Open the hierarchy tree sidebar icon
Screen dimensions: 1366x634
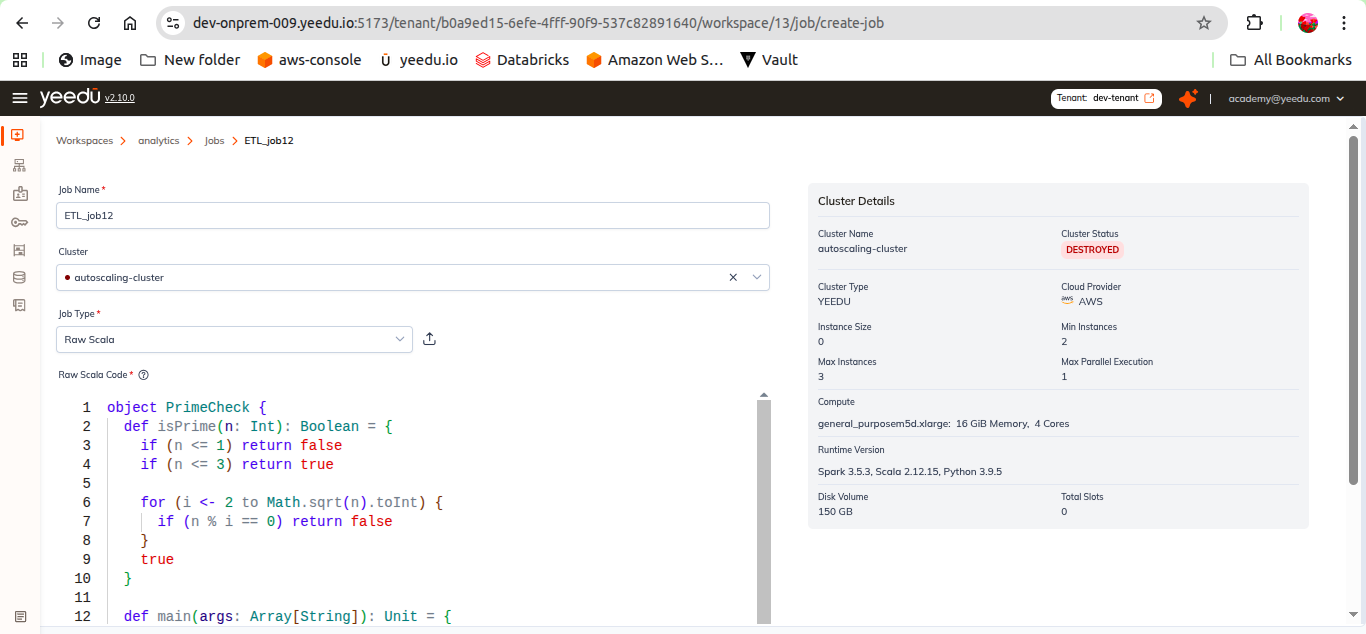(x=19, y=165)
